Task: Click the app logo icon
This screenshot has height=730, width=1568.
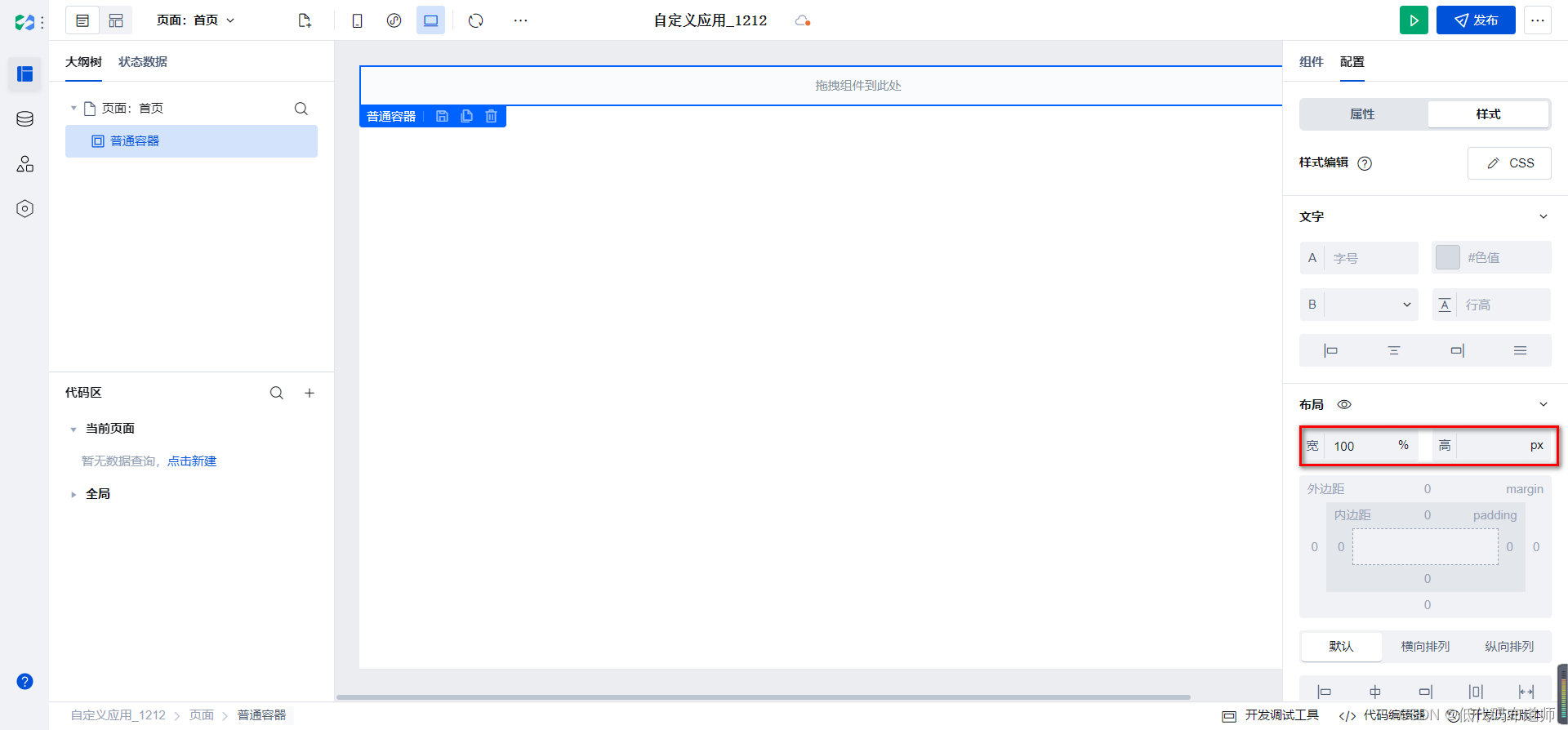Action: click(24, 22)
